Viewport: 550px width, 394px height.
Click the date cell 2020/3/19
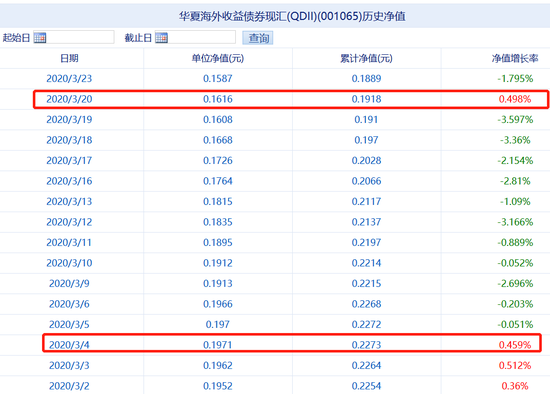(69, 120)
